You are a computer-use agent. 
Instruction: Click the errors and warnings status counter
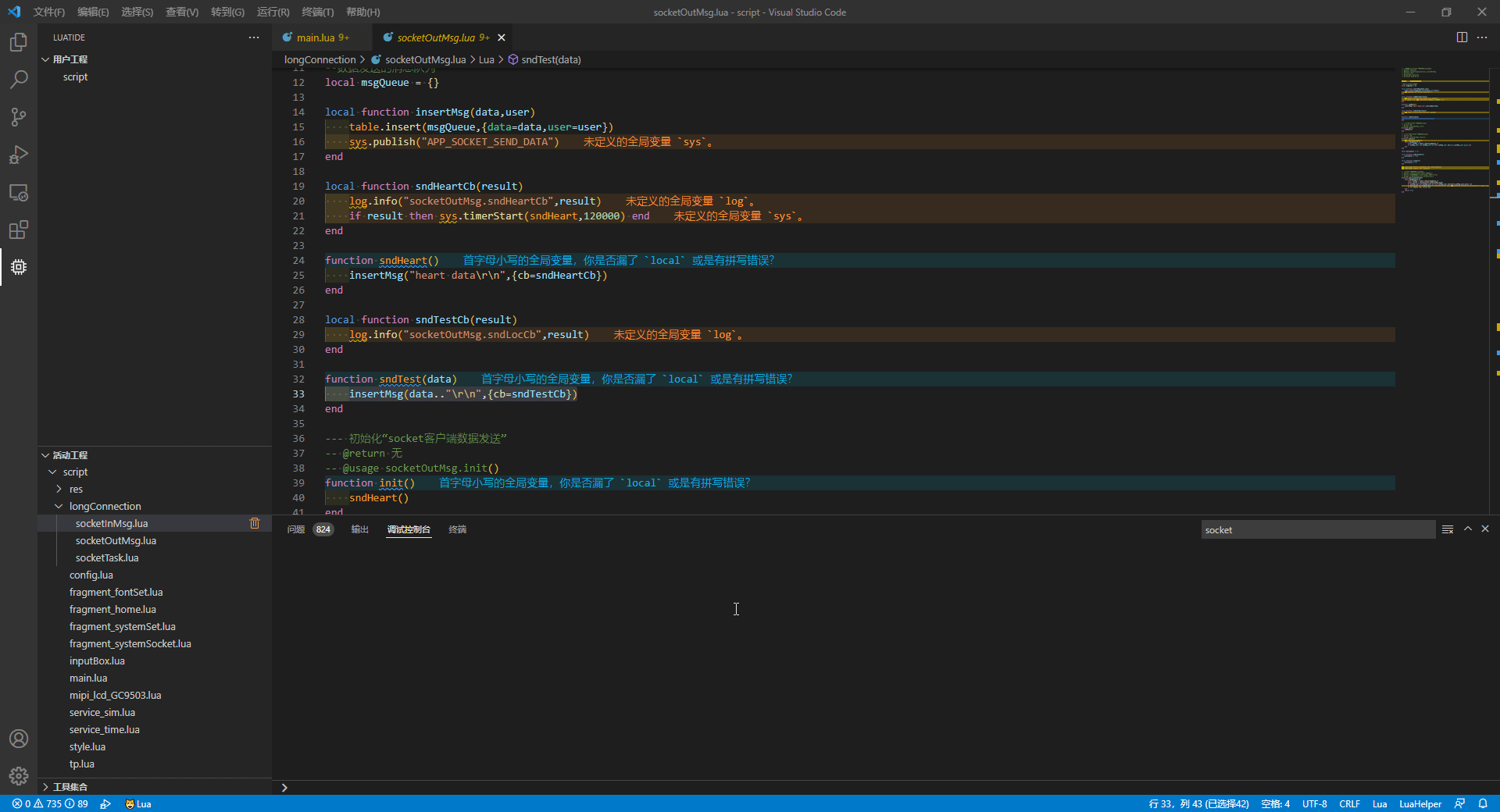click(50, 803)
